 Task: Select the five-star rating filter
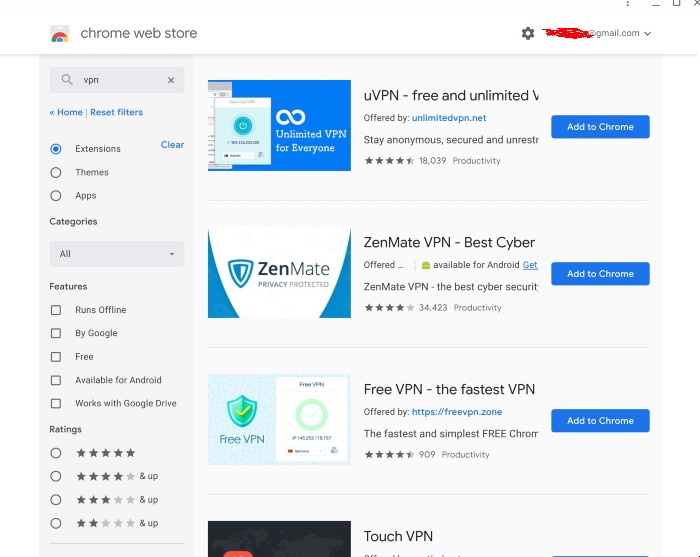pyautogui.click(x=56, y=453)
